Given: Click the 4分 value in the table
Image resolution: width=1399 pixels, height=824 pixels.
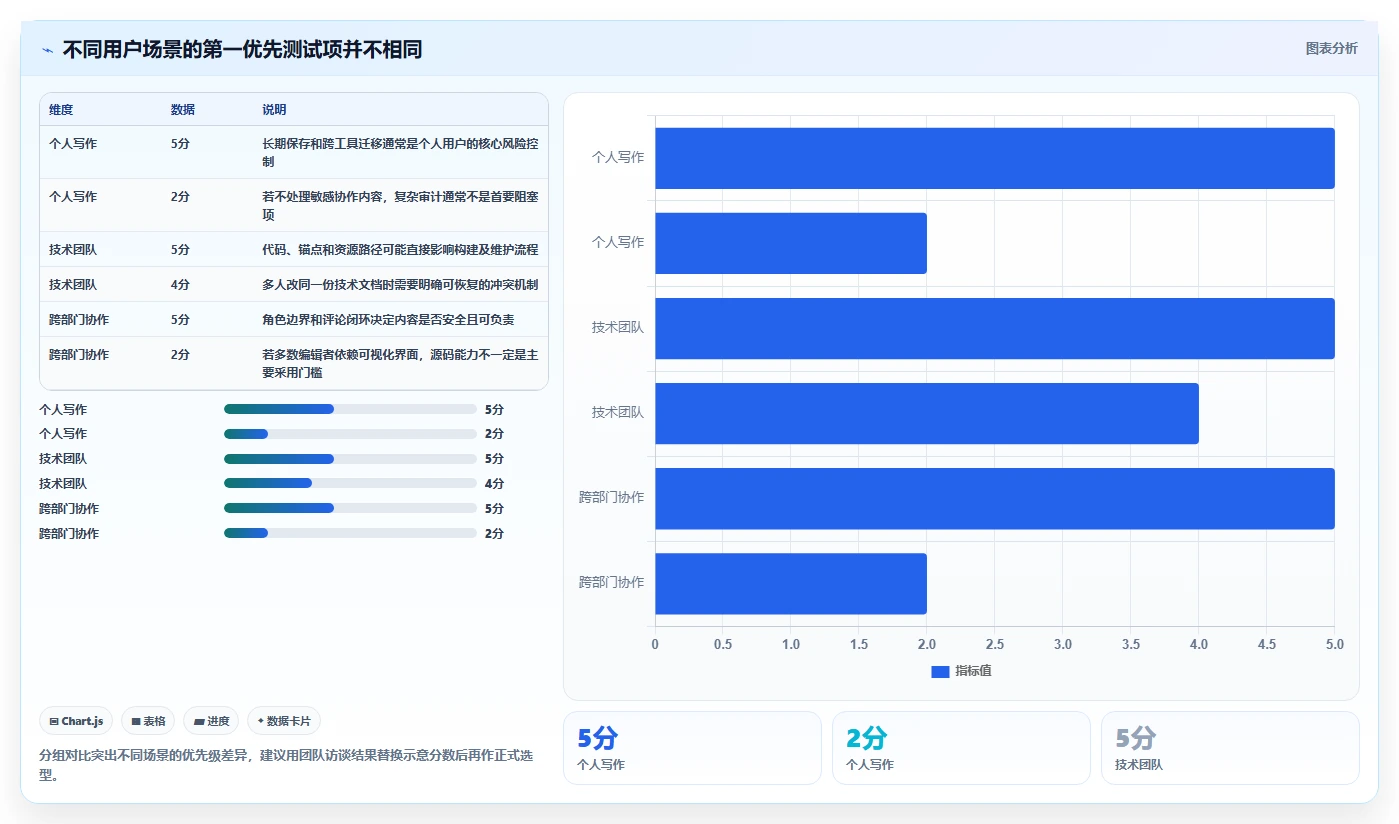Looking at the screenshot, I should [180, 284].
